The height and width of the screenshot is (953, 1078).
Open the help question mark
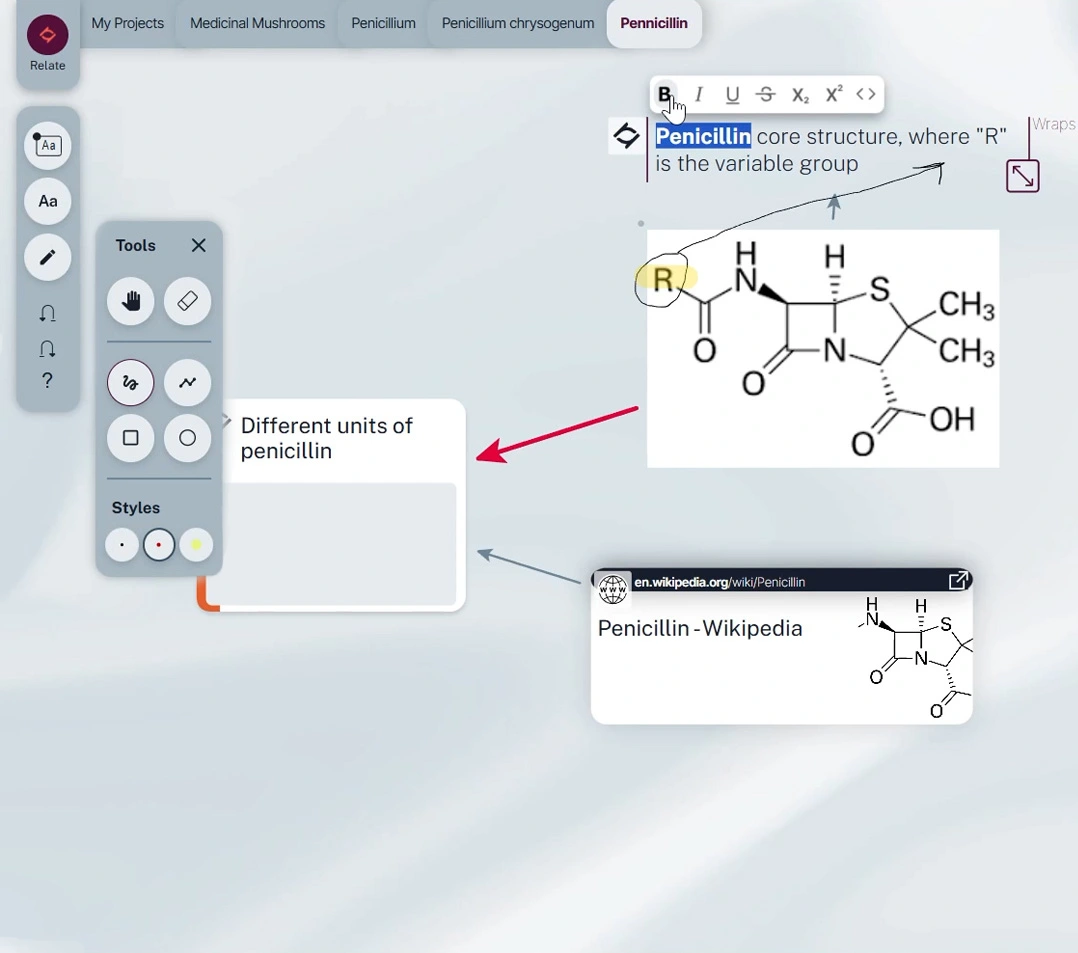click(47, 381)
